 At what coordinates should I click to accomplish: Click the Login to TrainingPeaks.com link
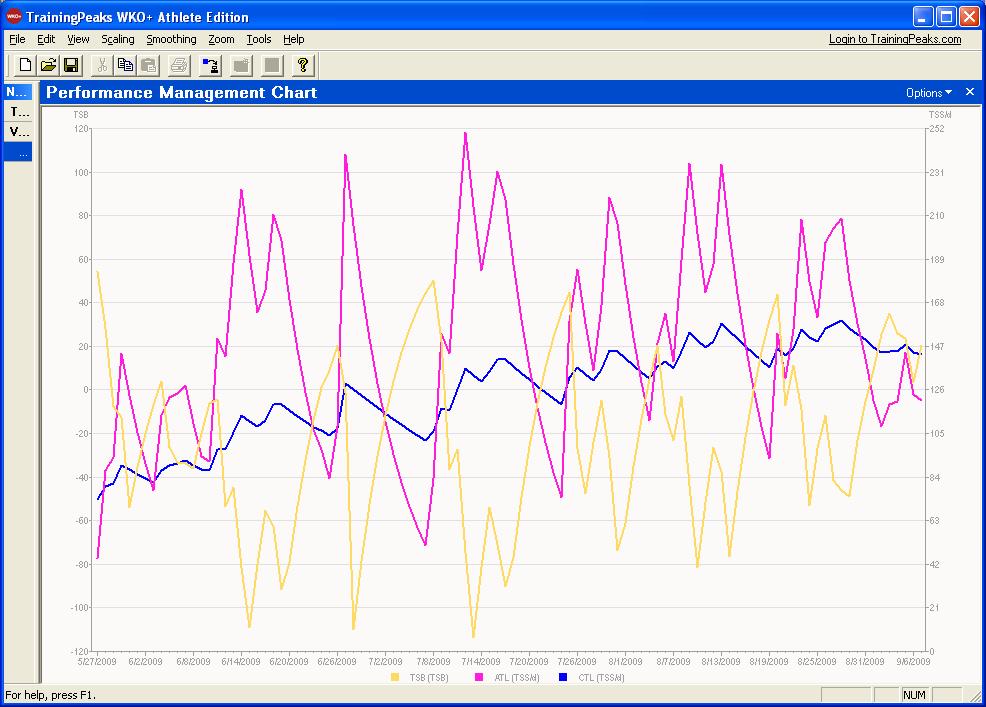point(894,39)
